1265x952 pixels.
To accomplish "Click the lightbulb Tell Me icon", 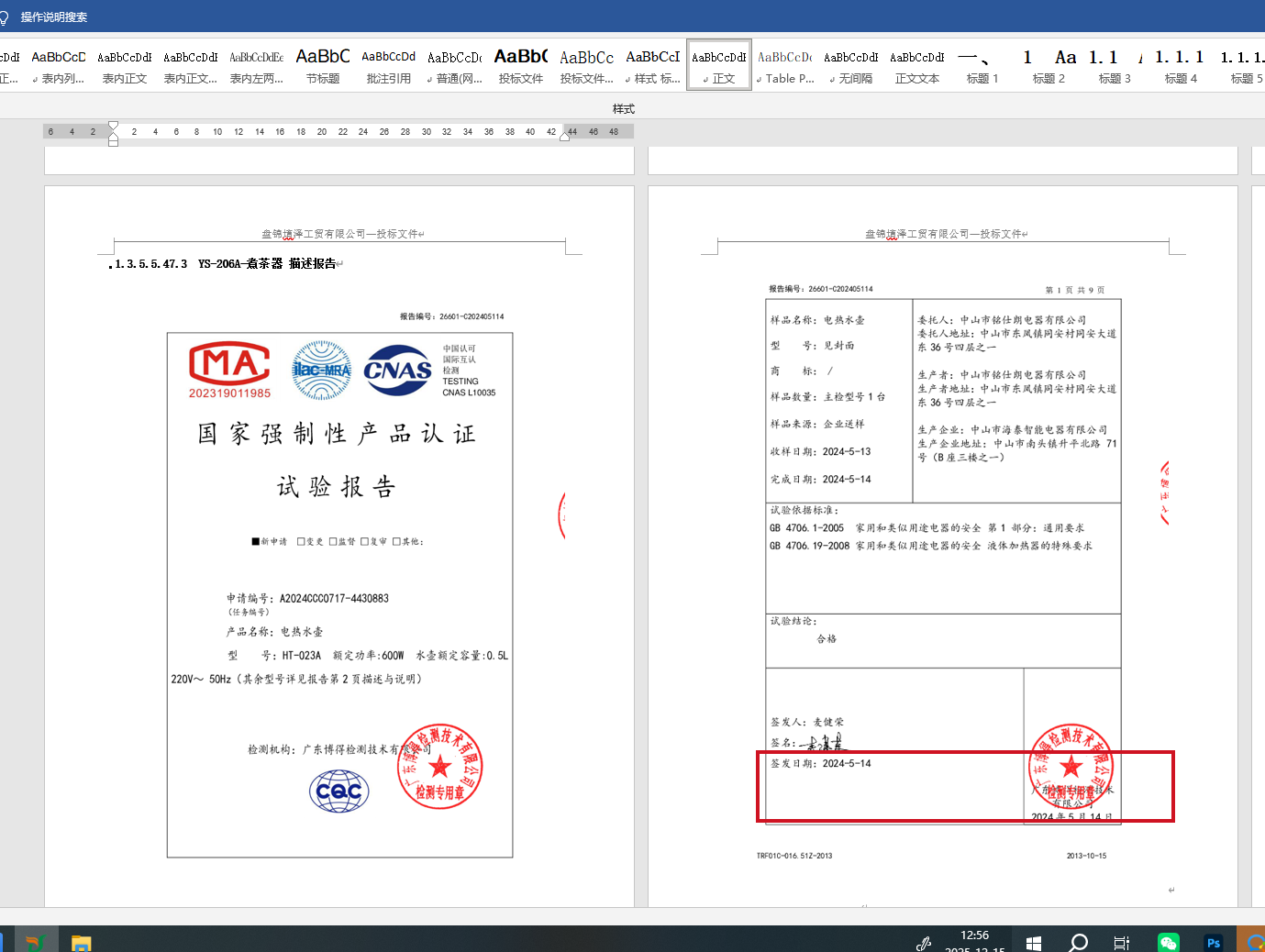I will click(x=4, y=17).
